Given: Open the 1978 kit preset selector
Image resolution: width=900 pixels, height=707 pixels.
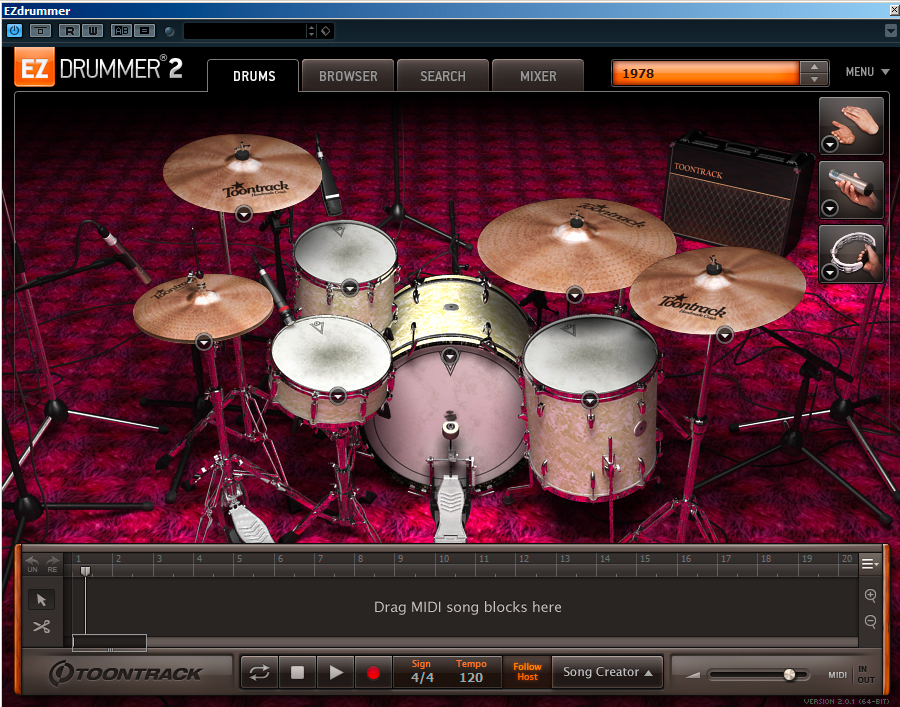Looking at the screenshot, I should 705,73.
